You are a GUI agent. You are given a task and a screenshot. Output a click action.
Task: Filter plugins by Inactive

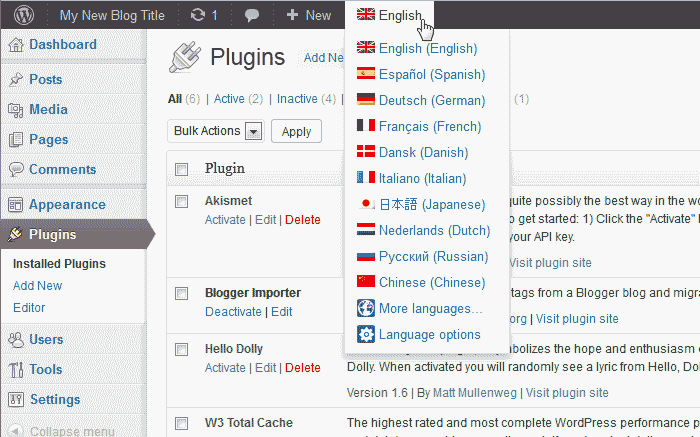pos(297,99)
